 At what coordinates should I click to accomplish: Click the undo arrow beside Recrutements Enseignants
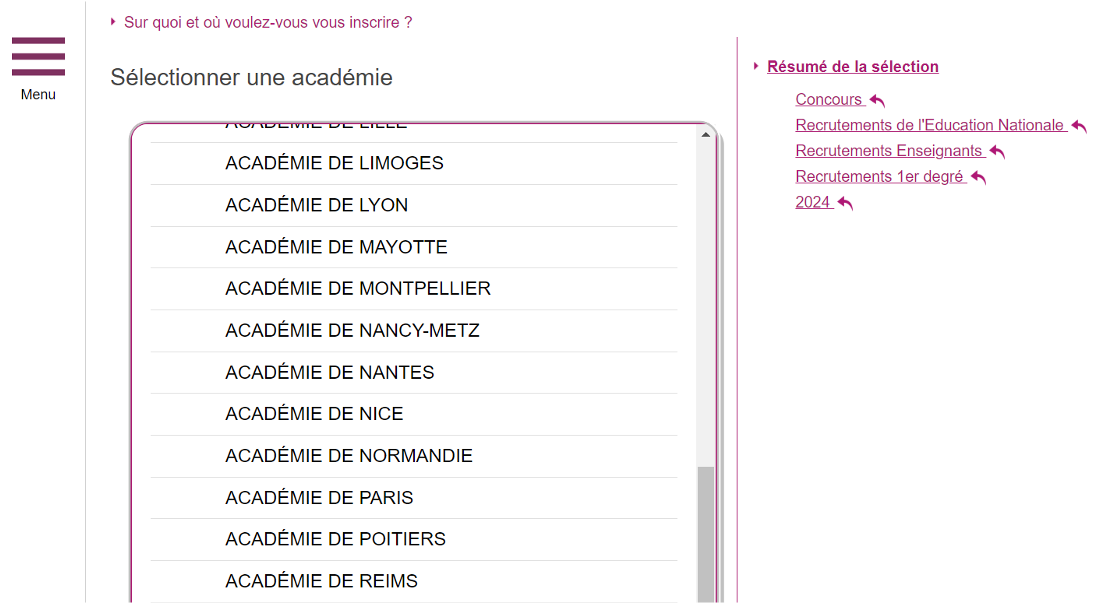pos(996,152)
